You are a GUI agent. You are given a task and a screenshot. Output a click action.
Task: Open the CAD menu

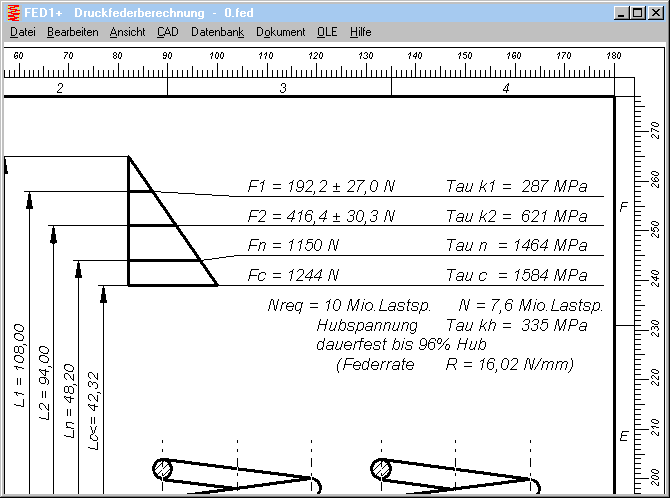[x=167, y=32]
